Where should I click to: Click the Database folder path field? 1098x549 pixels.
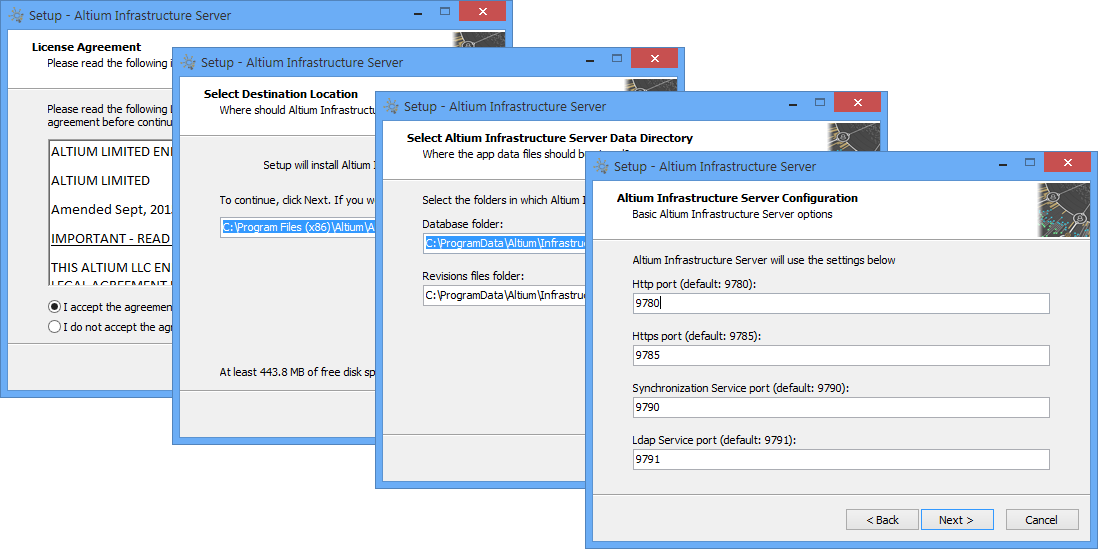502,243
